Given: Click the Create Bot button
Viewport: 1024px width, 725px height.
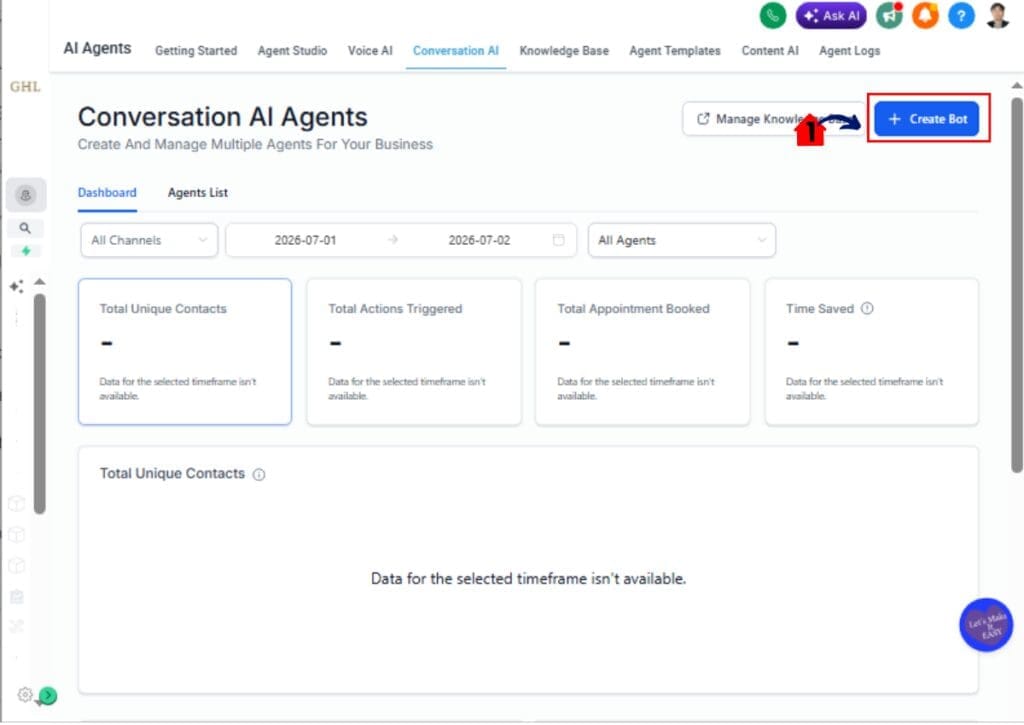Looking at the screenshot, I should coord(926,119).
